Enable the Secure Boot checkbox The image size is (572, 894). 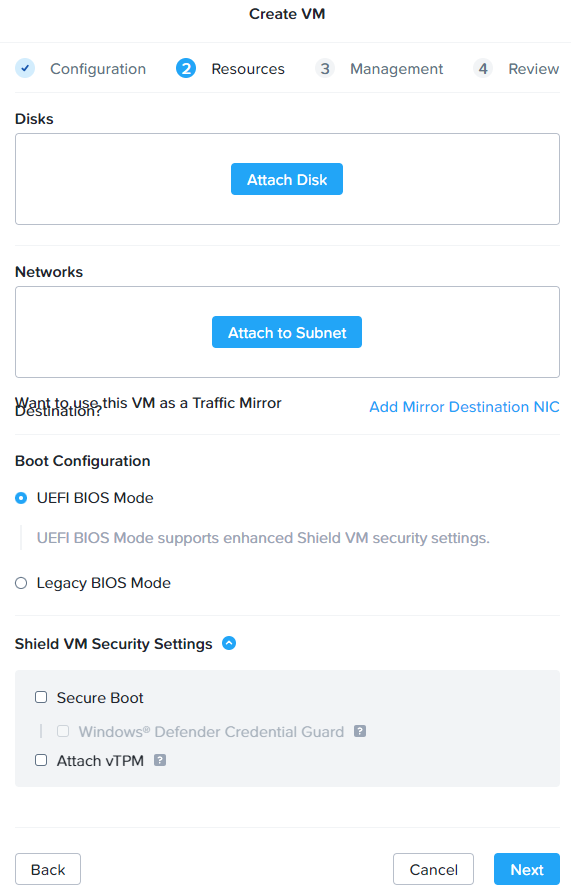tap(41, 697)
